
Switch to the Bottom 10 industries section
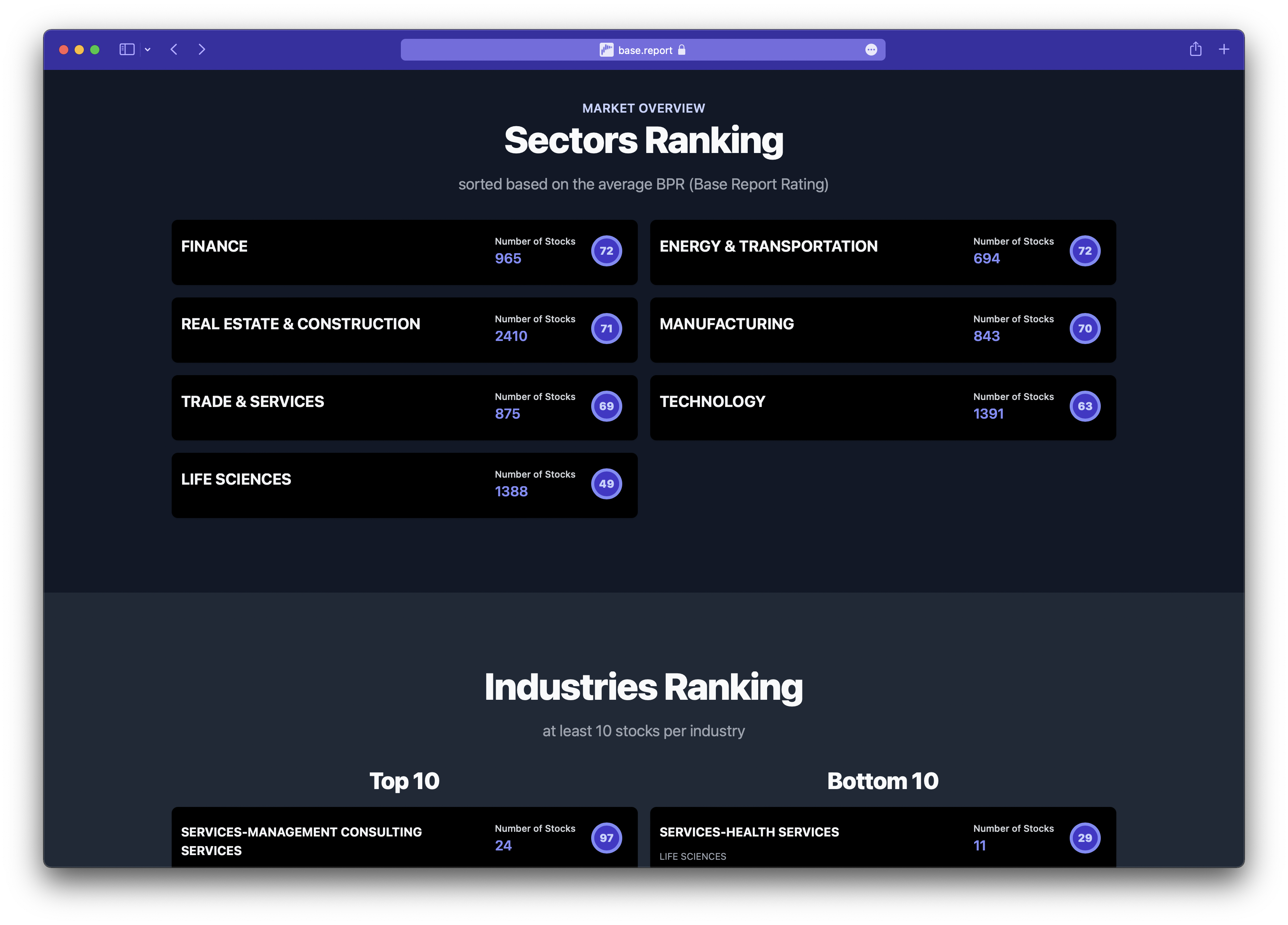tap(883, 781)
